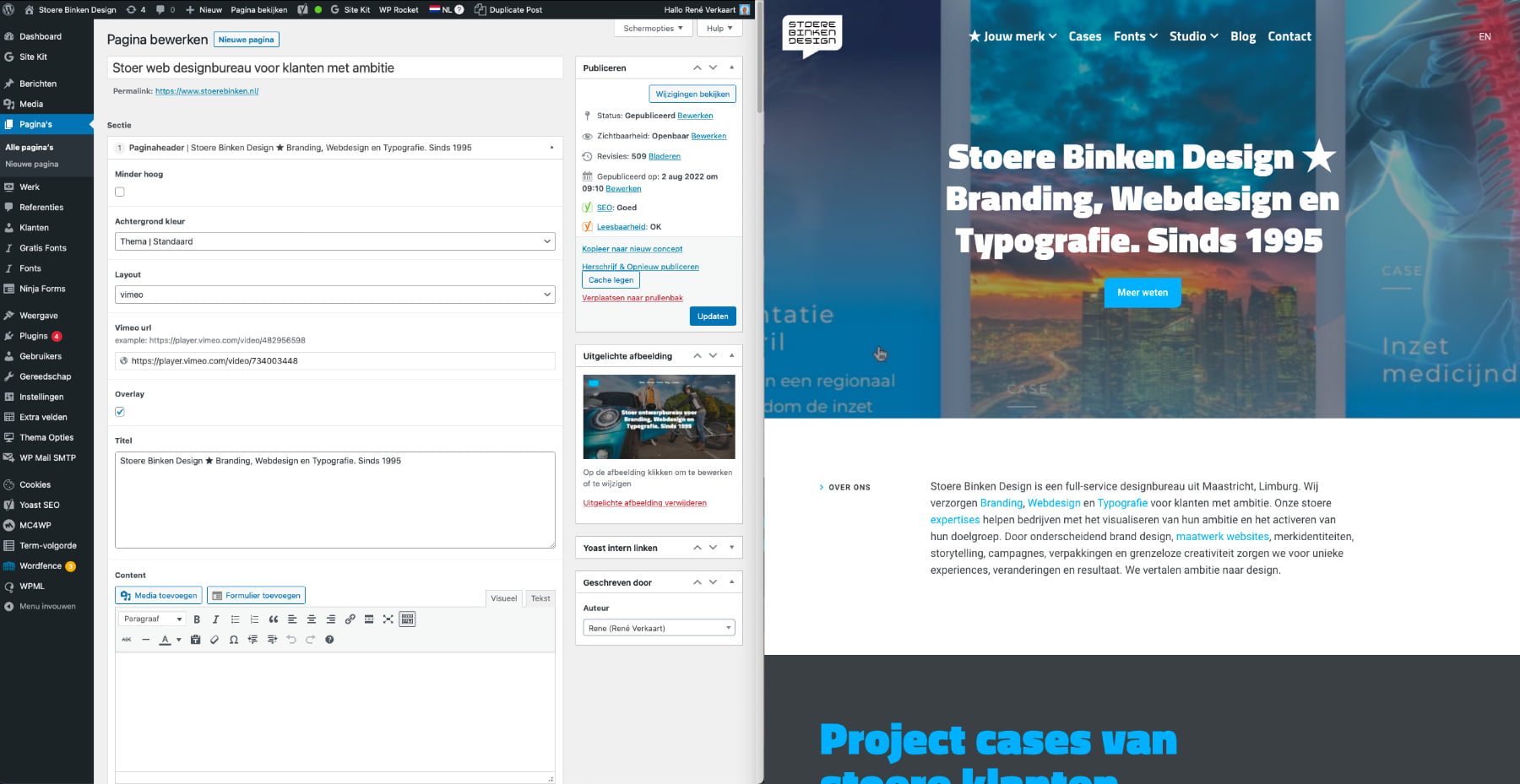Click Verplaatsen naar prullenbak link
This screenshot has width=1520, height=784.
(x=632, y=298)
